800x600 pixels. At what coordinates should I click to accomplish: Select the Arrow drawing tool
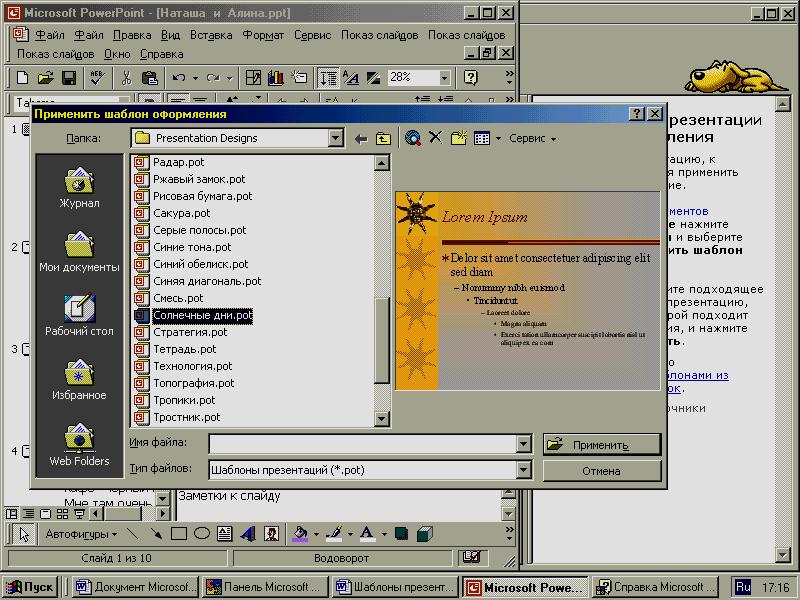156,534
